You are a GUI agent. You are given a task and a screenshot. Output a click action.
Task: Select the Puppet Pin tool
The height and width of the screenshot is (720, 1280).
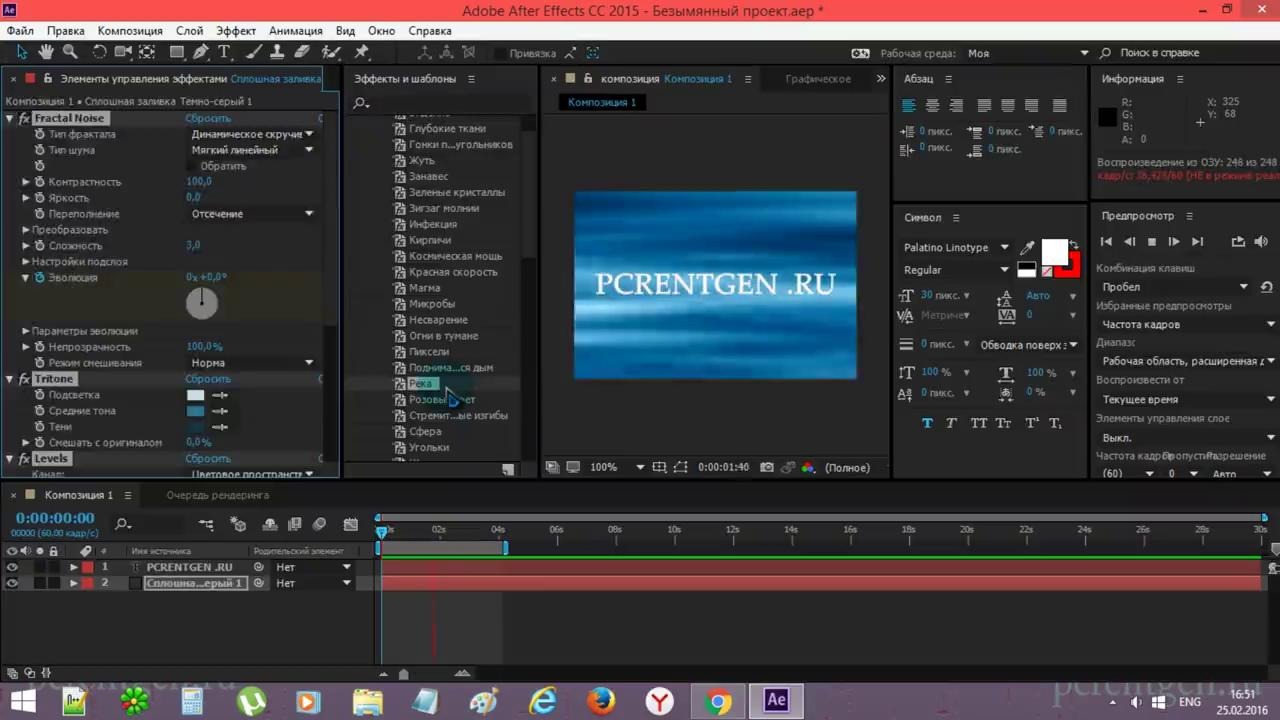click(x=362, y=52)
